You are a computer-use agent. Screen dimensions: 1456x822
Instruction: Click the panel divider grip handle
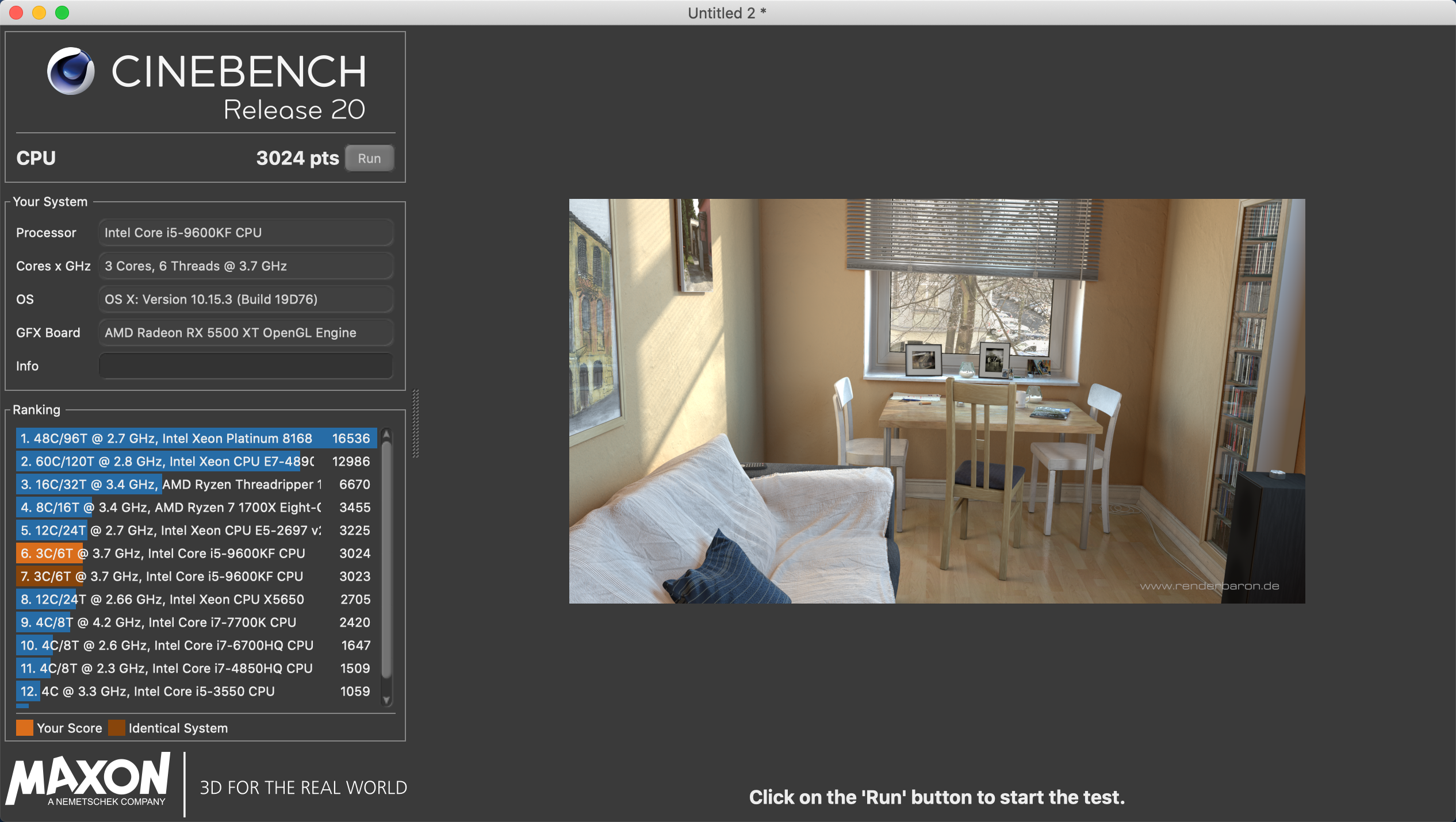tap(415, 424)
